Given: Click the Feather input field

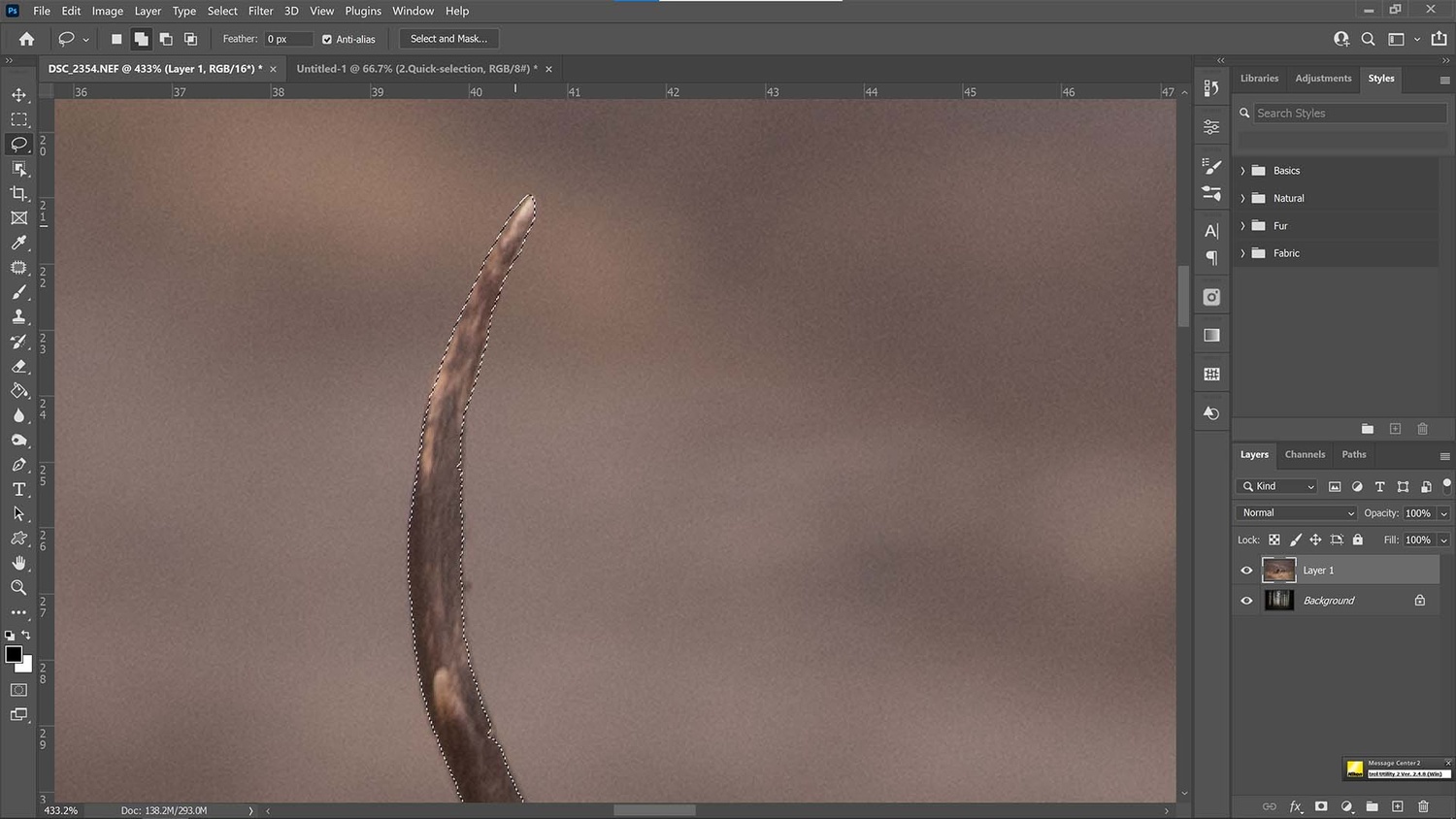Looking at the screenshot, I should pyautogui.click(x=288, y=39).
